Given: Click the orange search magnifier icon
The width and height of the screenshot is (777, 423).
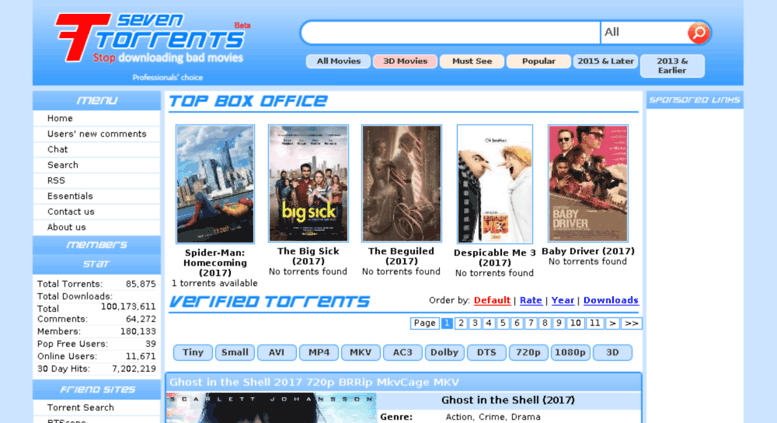Looking at the screenshot, I should 698,33.
